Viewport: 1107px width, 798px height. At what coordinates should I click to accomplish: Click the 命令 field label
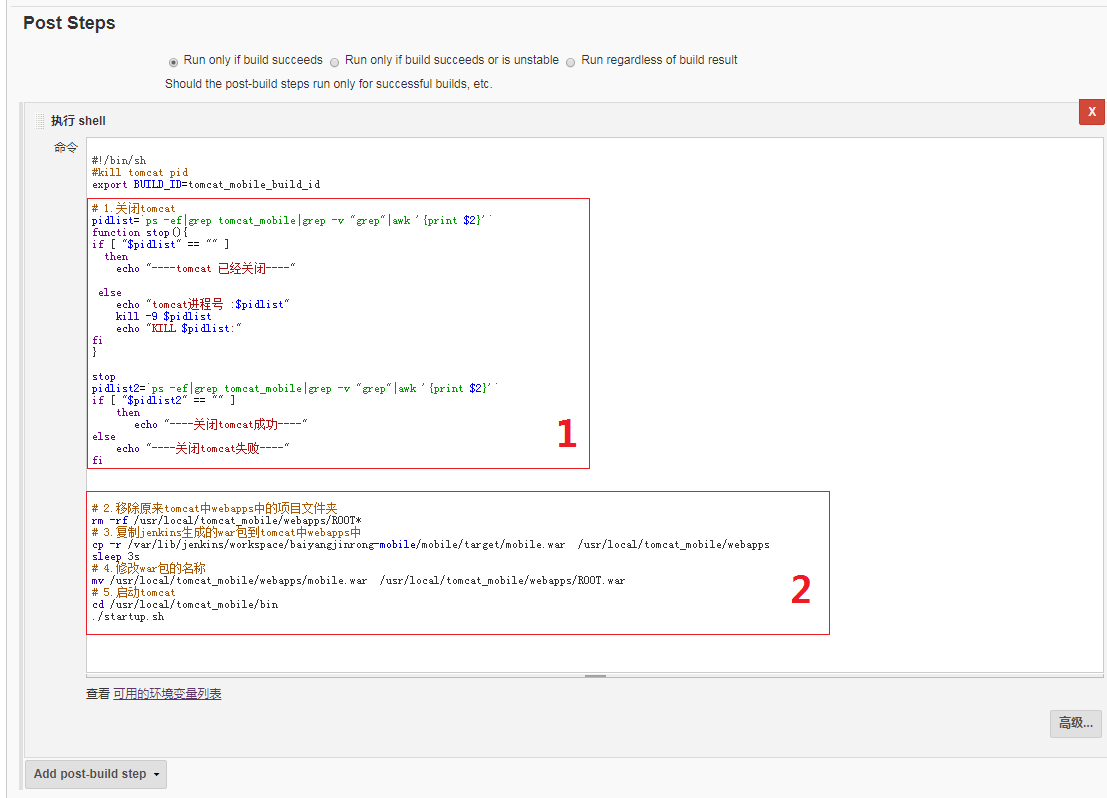[66, 148]
